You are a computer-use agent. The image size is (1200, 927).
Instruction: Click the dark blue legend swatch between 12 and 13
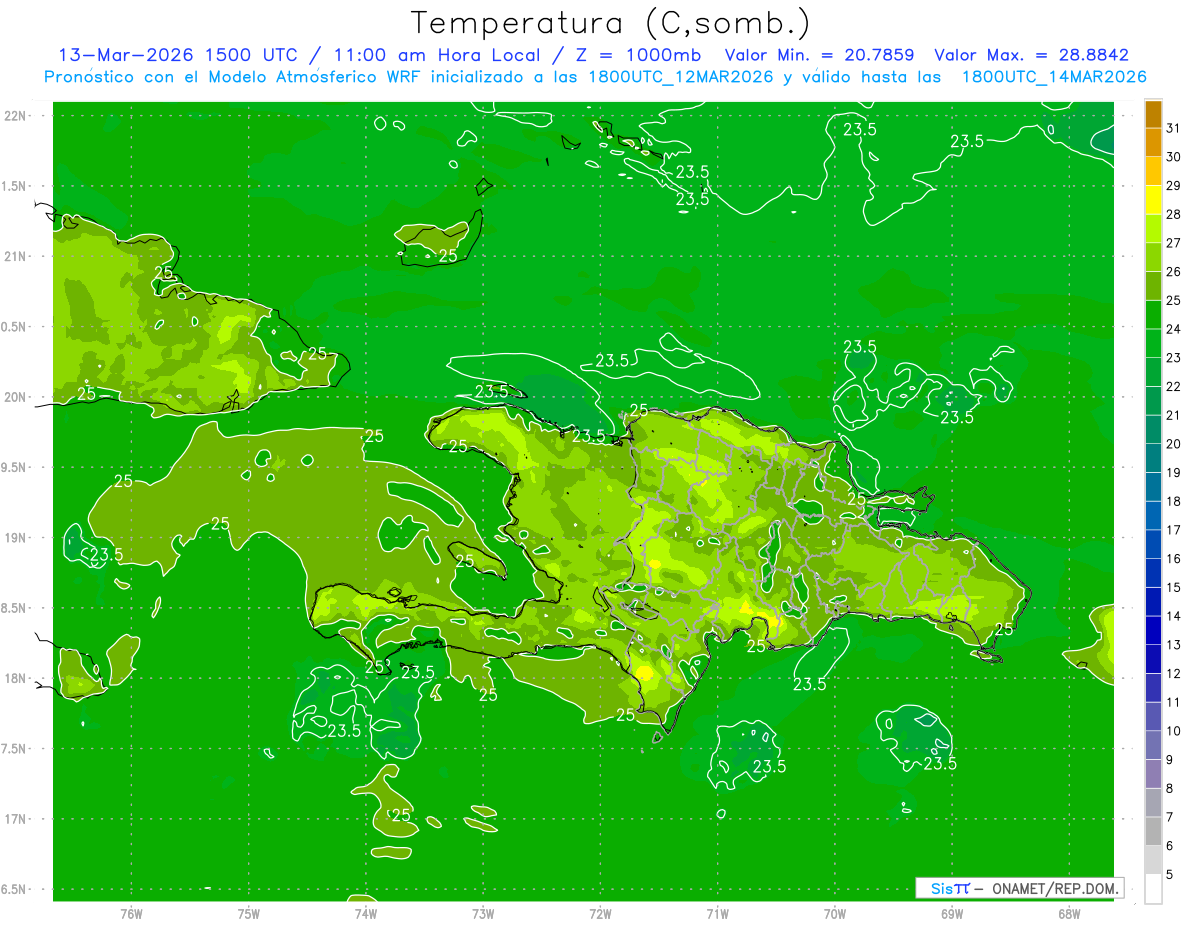coord(1153,659)
